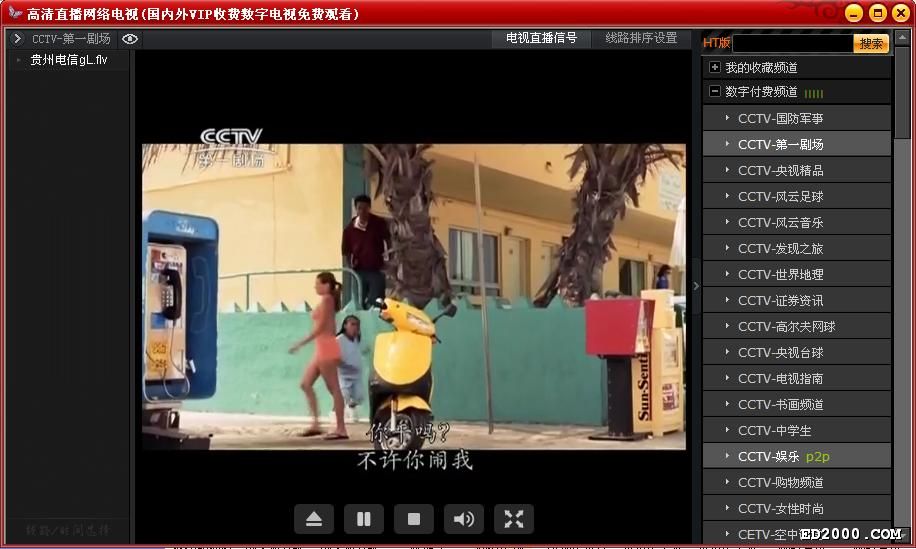
Task: Stop the video playback
Action: coord(414,519)
